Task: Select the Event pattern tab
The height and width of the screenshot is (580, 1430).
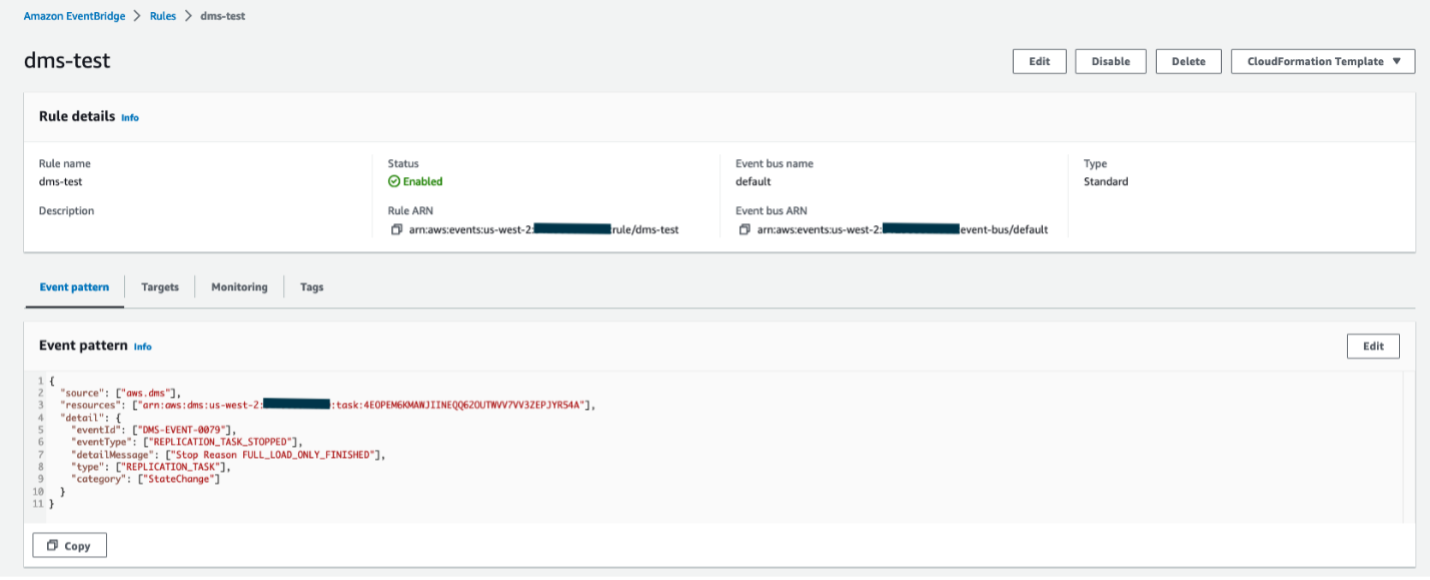Action: pos(74,287)
